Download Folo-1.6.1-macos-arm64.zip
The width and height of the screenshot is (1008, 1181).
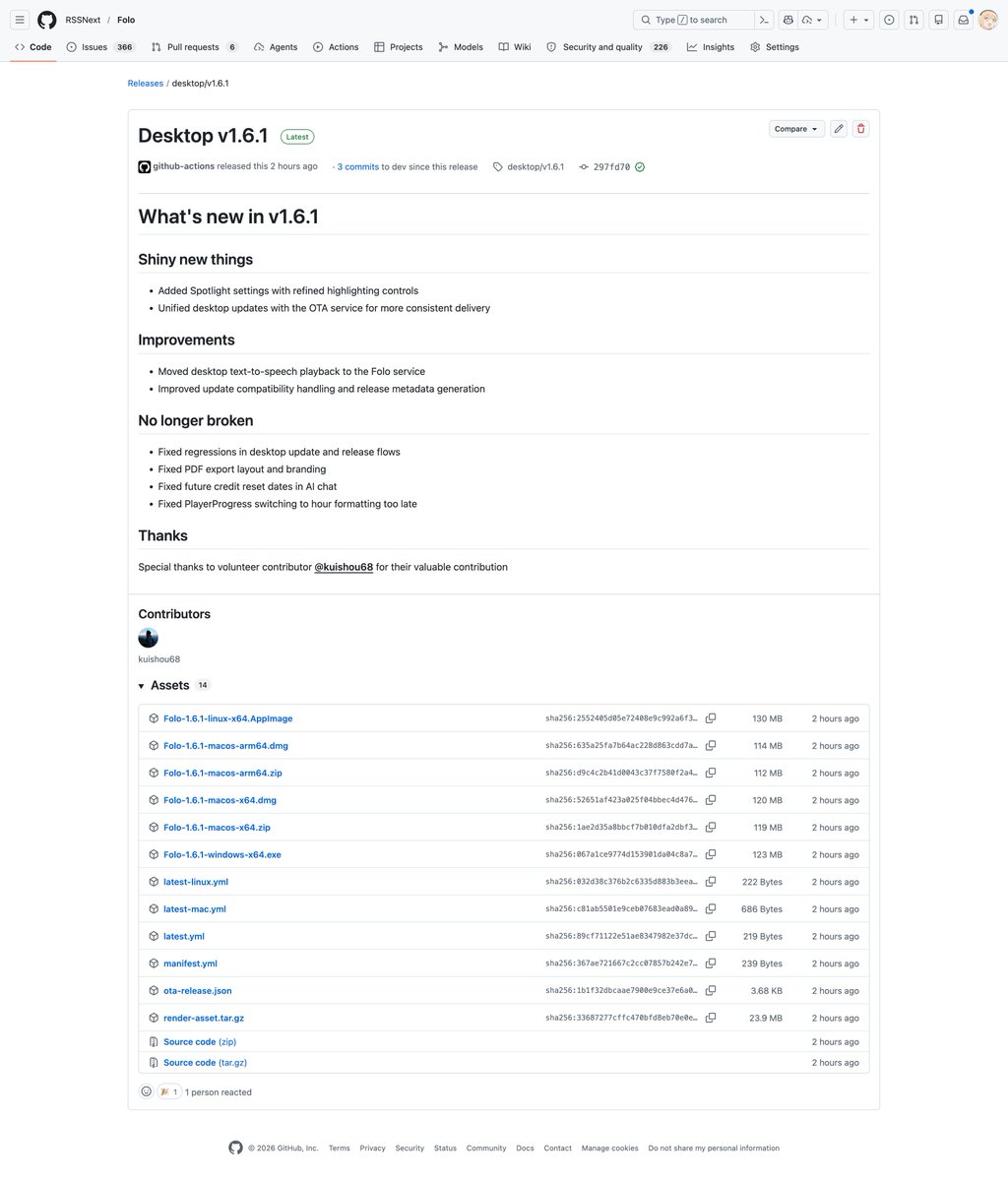pos(222,774)
